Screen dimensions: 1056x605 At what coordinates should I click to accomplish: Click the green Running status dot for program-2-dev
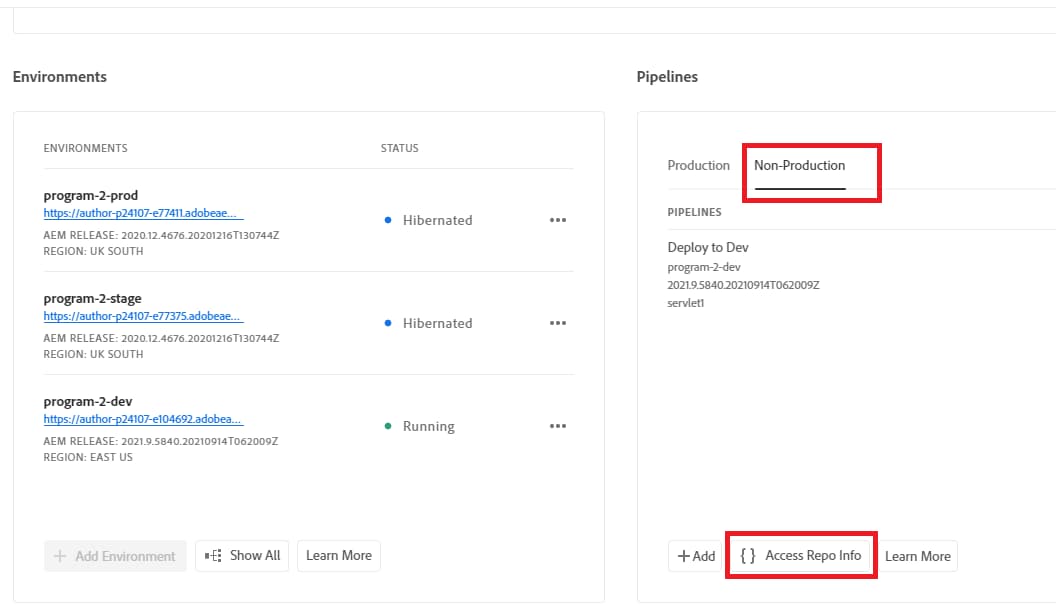coord(388,425)
